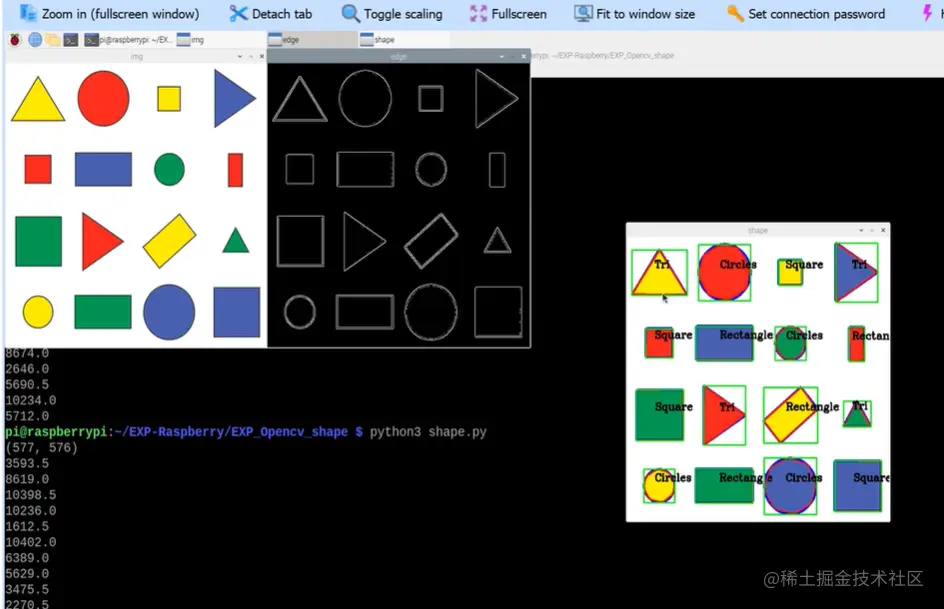Iconify the edge window with its down-arrow button
Image resolution: width=944 pixels, height=609 pixels.
502,56
